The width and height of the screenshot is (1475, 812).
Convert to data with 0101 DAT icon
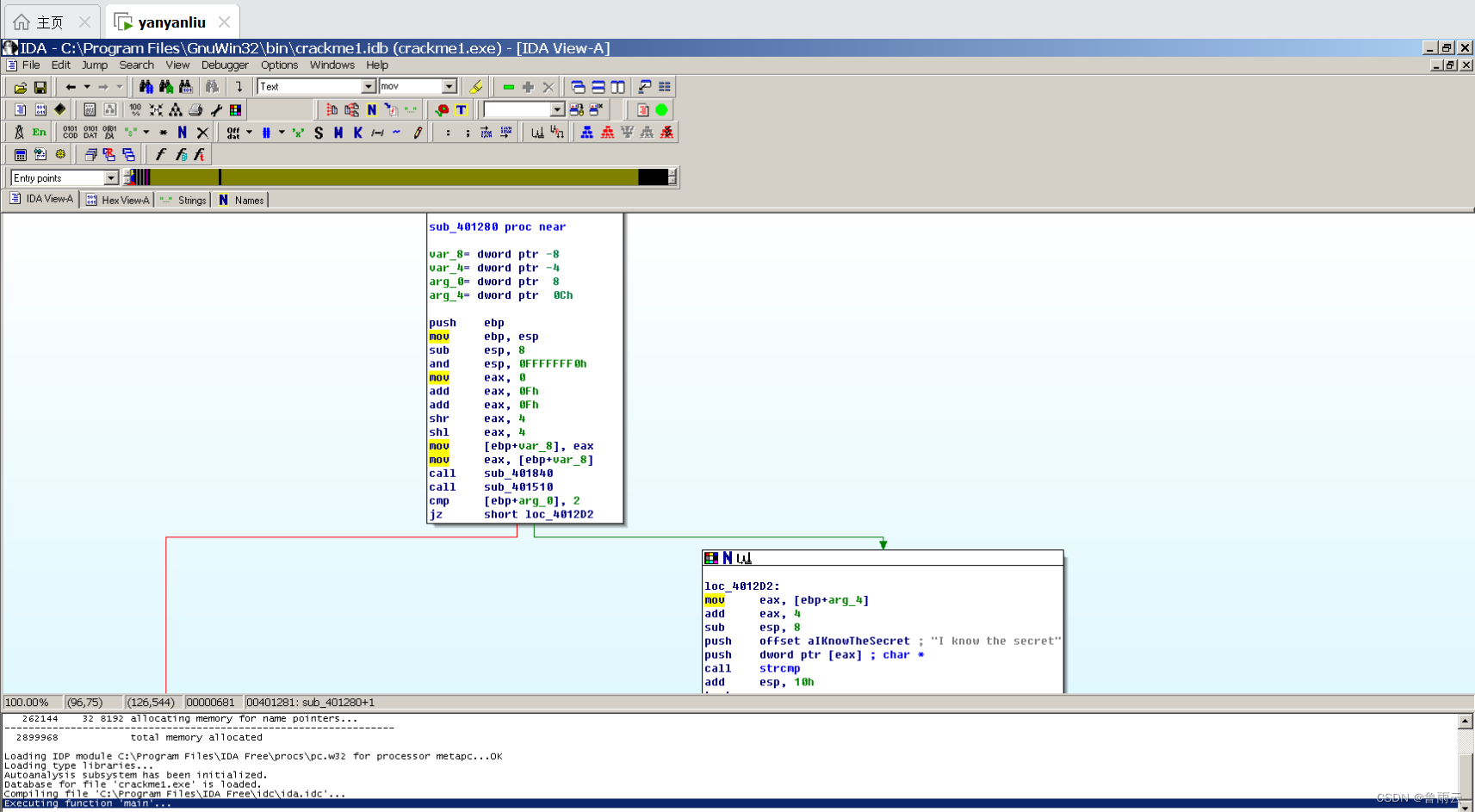90,133
